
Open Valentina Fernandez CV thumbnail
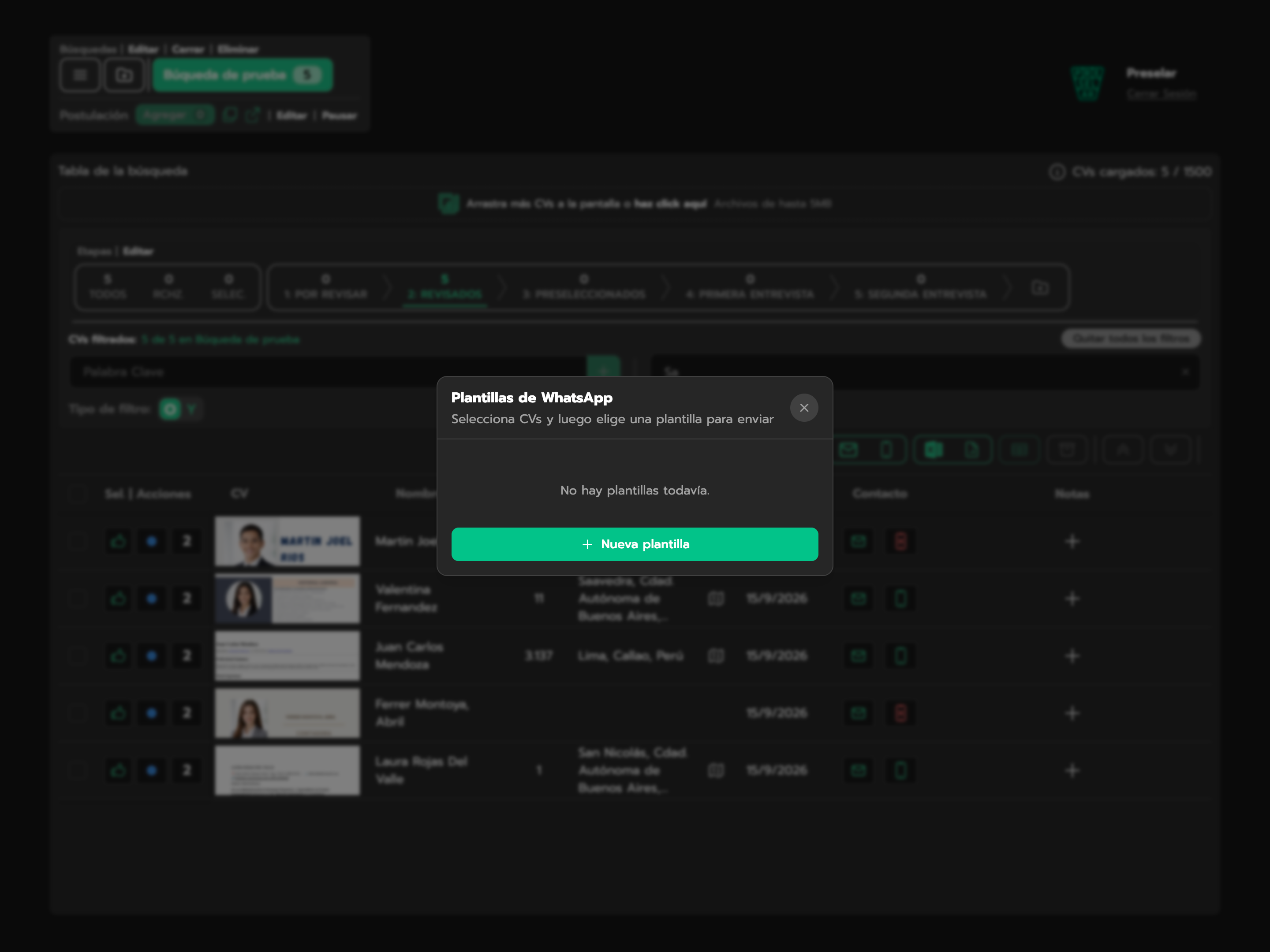point(287,598)
